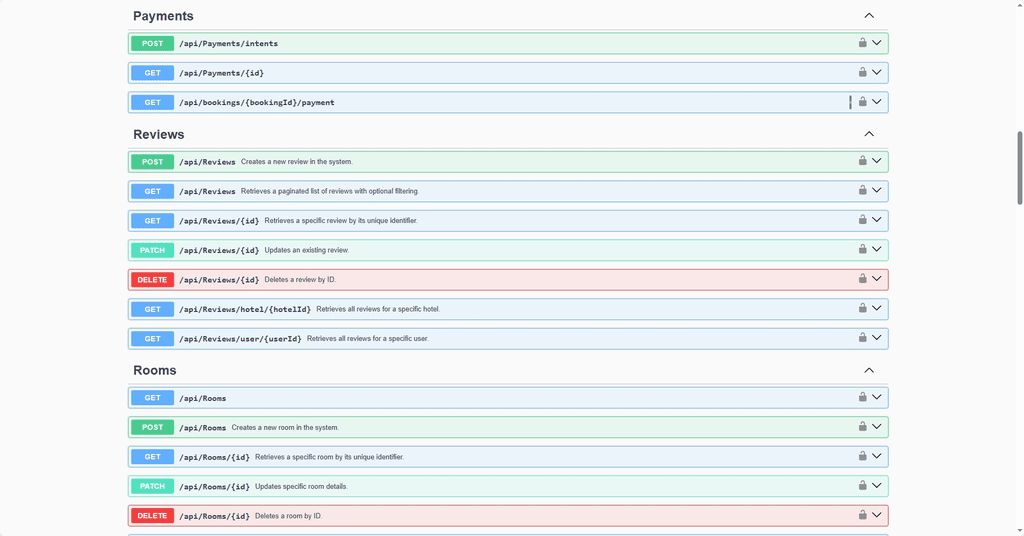This screenshot has height=536, width=1024.
Task: Click the Rooms section heading
Action: click(x=155, y=370)
